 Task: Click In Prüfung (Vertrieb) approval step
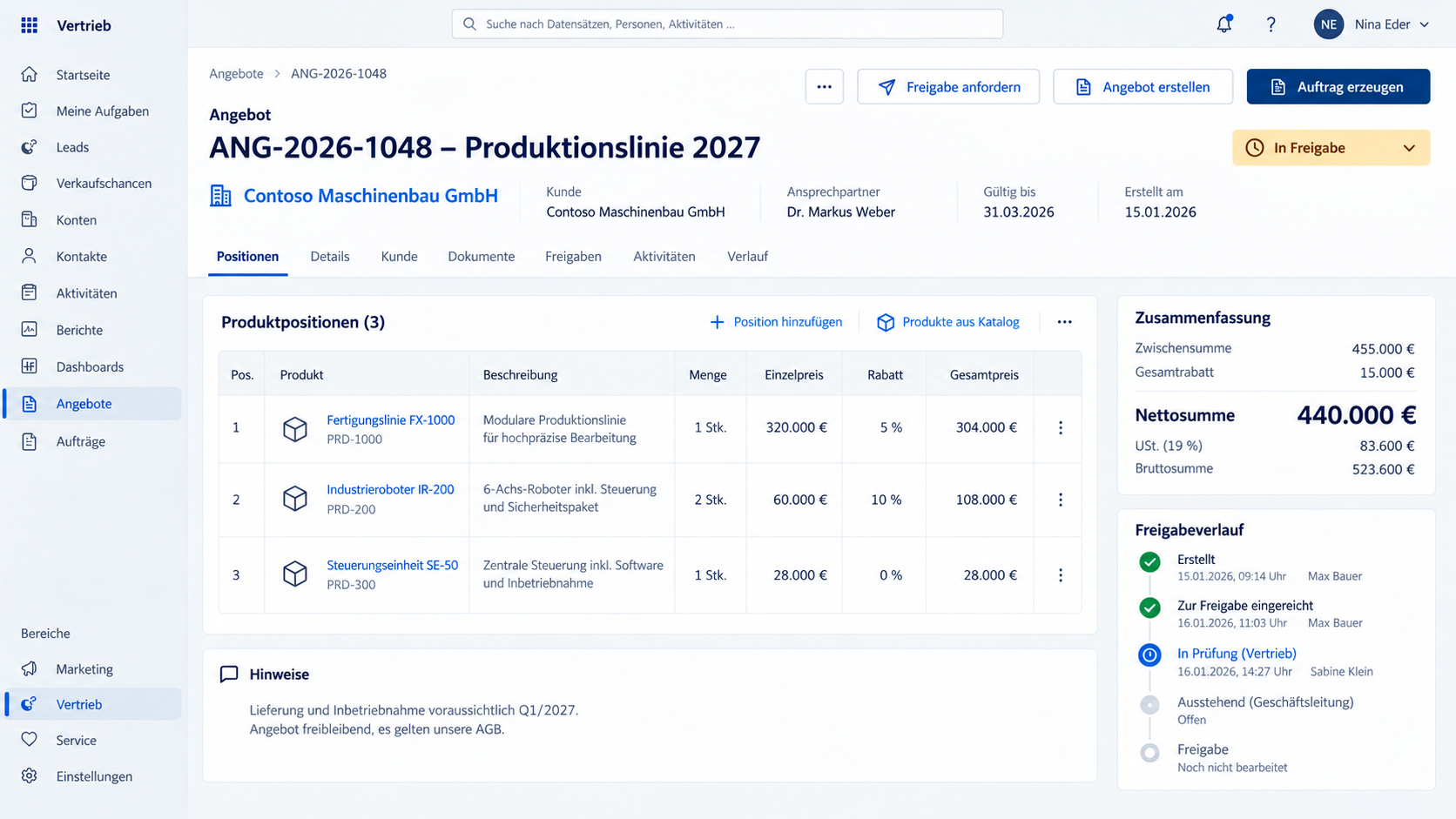click(x=1237, y=654)
